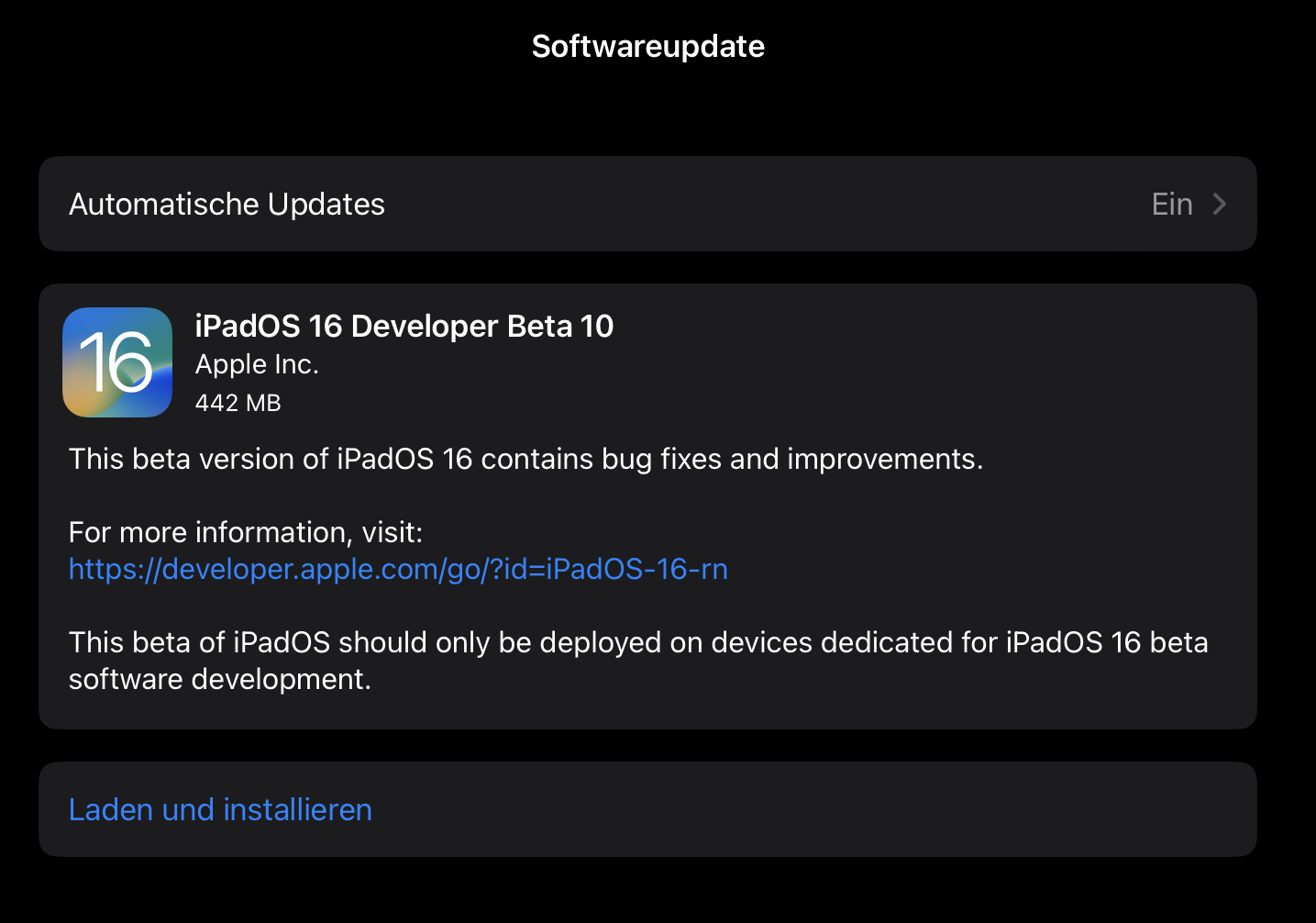This screenshot has height=923, width=1316.
Task: Click the Softwareupdate page heading
Action: click(x=647, y=46)
